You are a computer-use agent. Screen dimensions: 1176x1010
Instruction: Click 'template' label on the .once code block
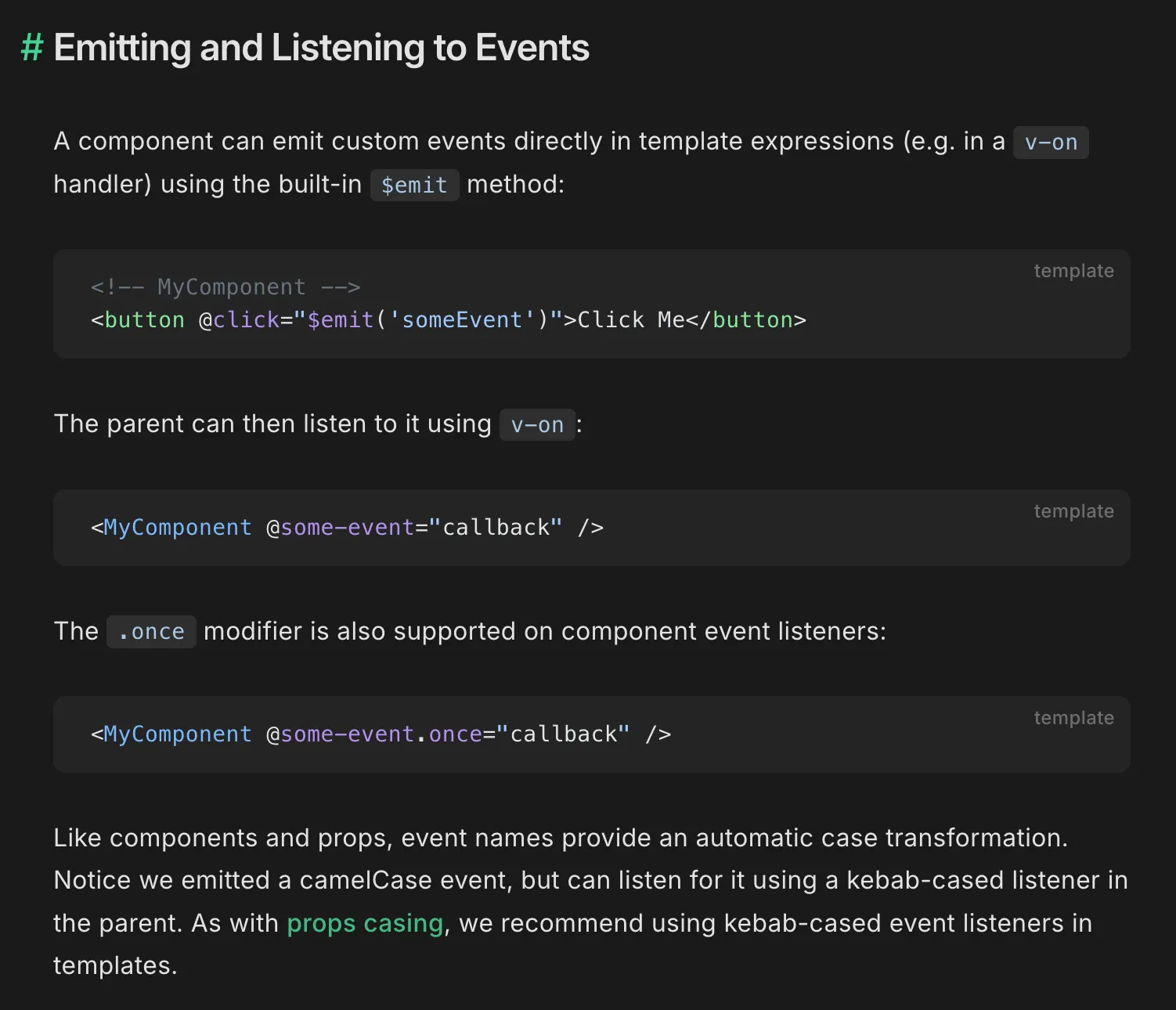(1073, 718)
